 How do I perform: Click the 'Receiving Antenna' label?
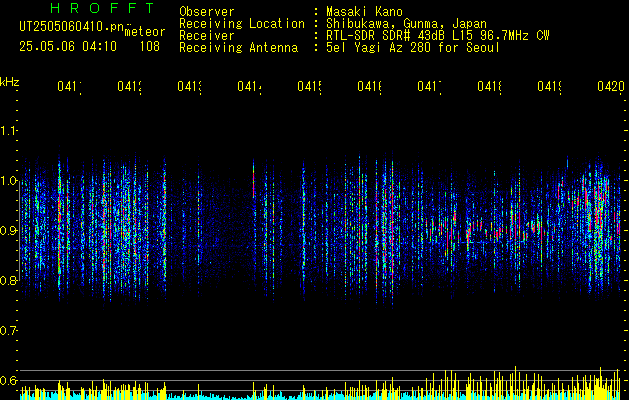[239, 48]
